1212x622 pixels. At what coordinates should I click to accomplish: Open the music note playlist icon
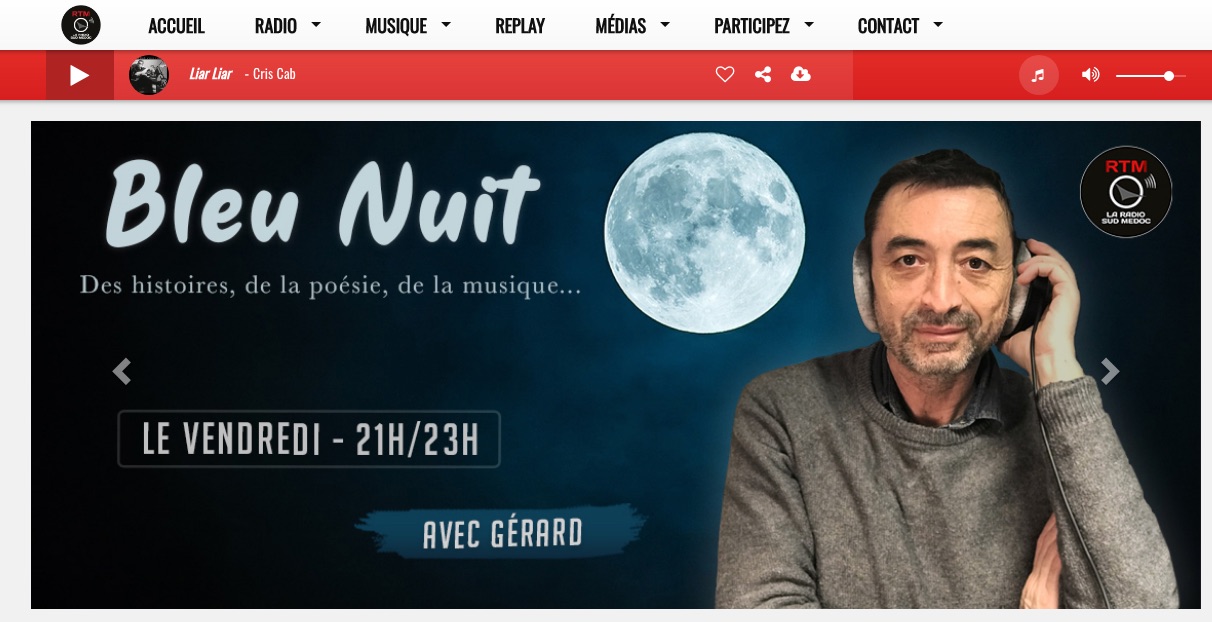[x=1038, y=75]
